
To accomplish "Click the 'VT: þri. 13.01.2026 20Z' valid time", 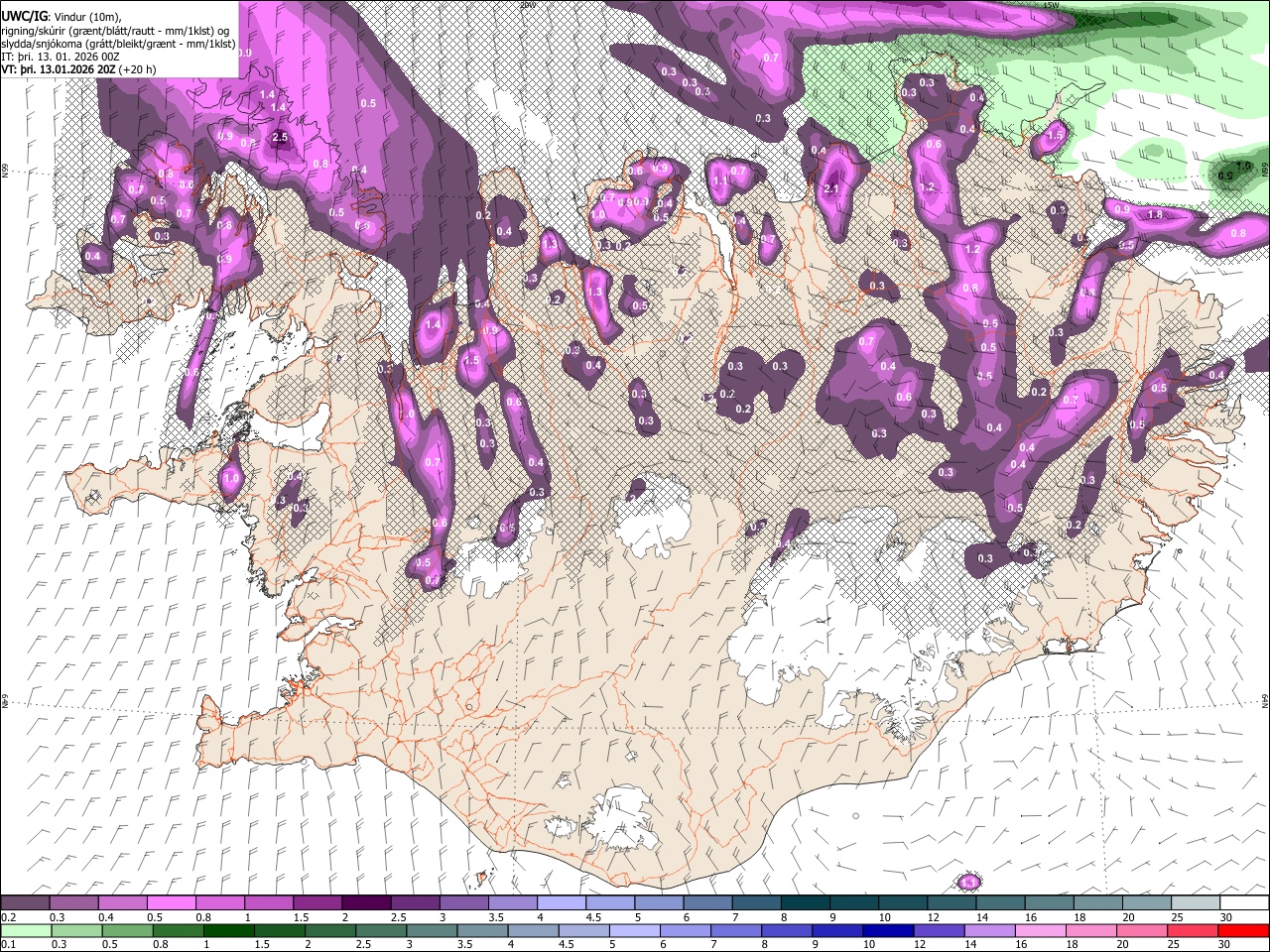I will (60, 69).
